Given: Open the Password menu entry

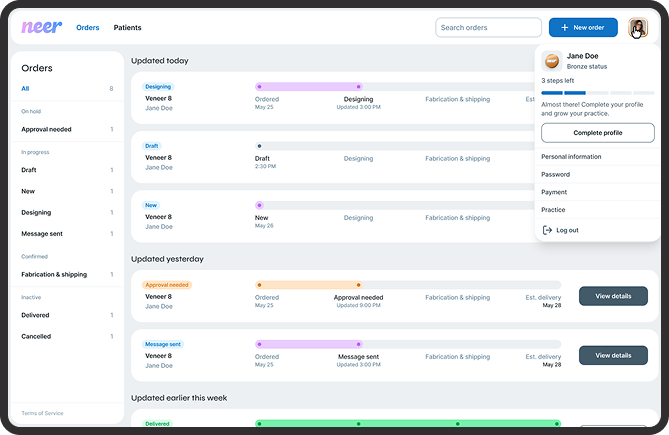Looking at the screenshot, I should tap(556, 174).
